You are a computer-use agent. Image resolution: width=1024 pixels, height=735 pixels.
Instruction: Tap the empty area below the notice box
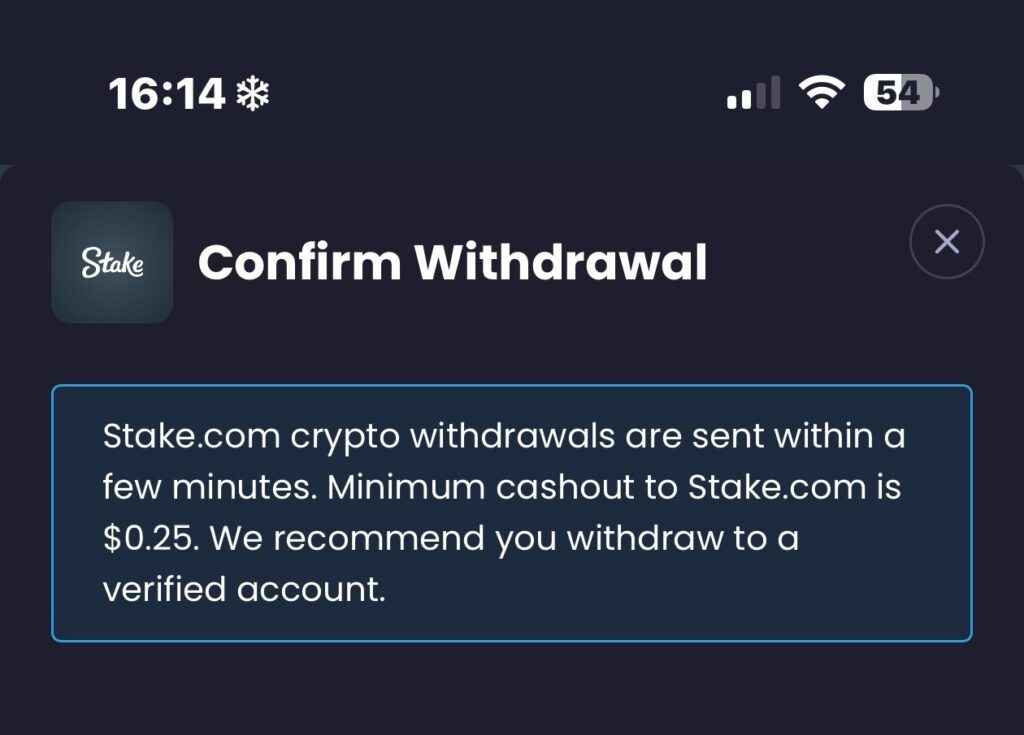click(512, 690)
